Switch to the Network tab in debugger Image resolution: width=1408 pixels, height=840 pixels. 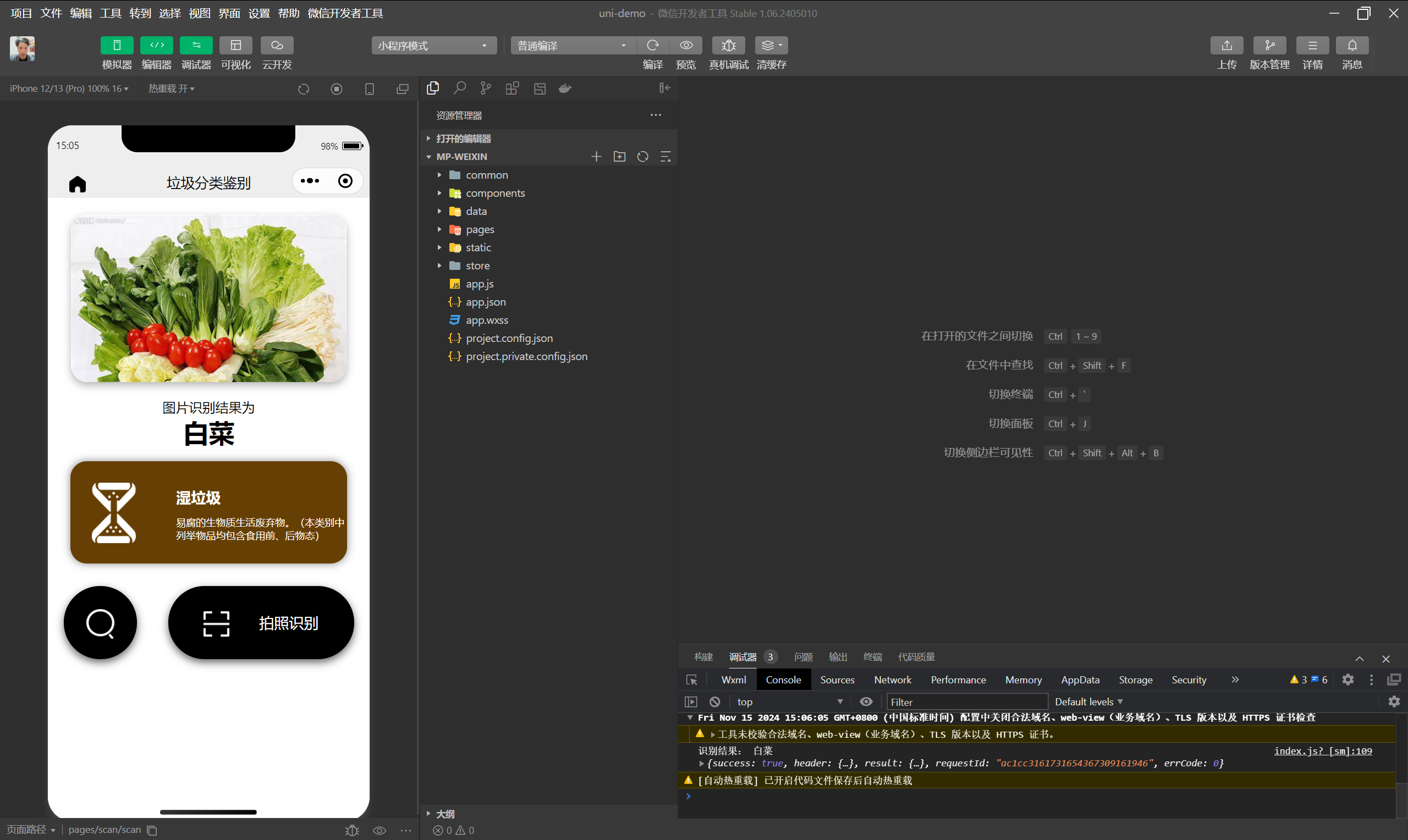(892, 680)
